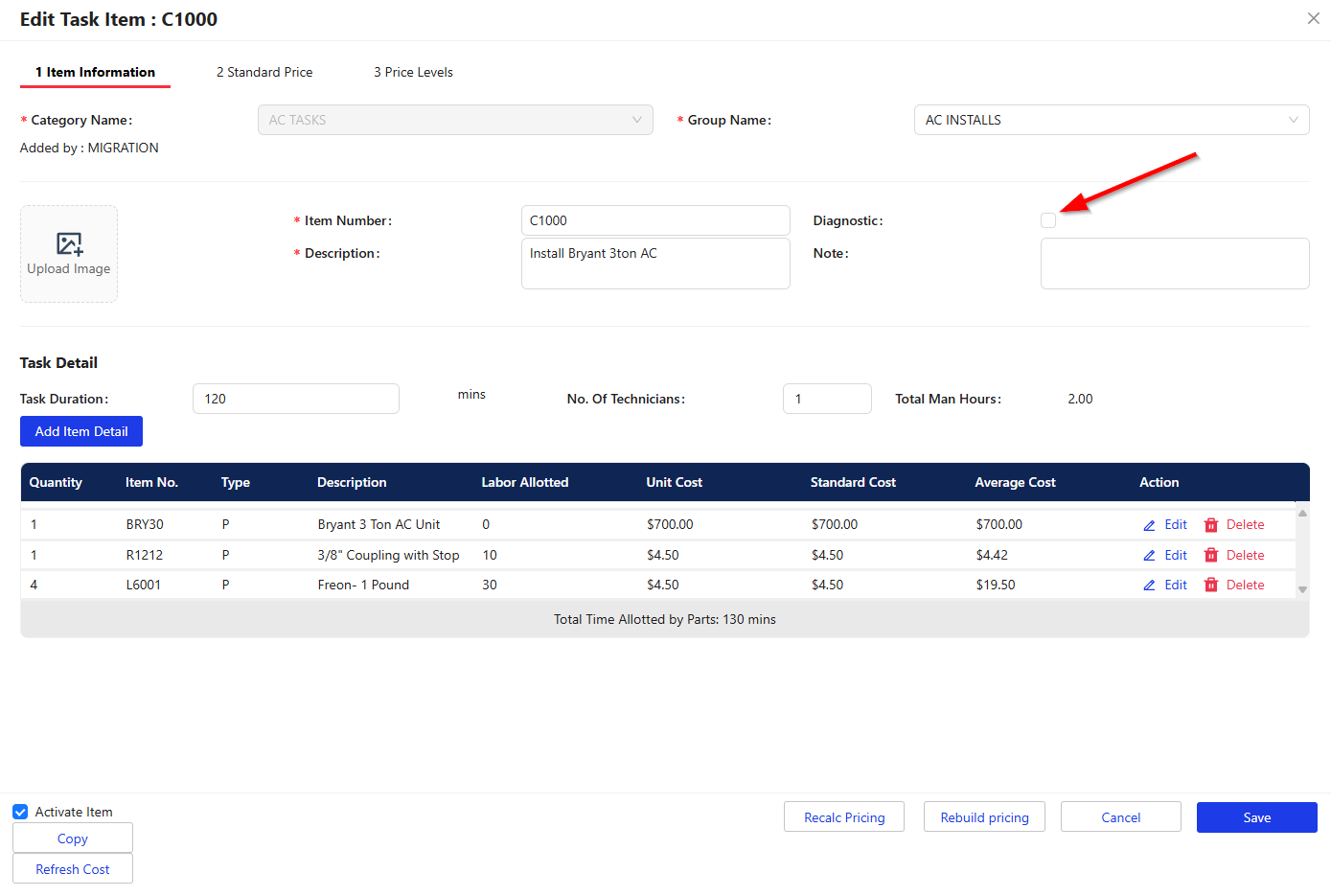Click Delete link for Bryant 3 Ton AC Unit
1331x896 pixels.
1245,525
